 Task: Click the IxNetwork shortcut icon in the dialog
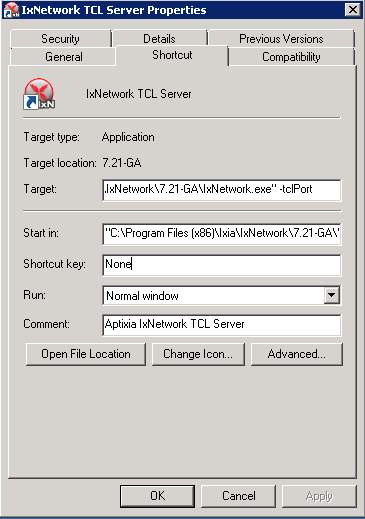point(39,94)
